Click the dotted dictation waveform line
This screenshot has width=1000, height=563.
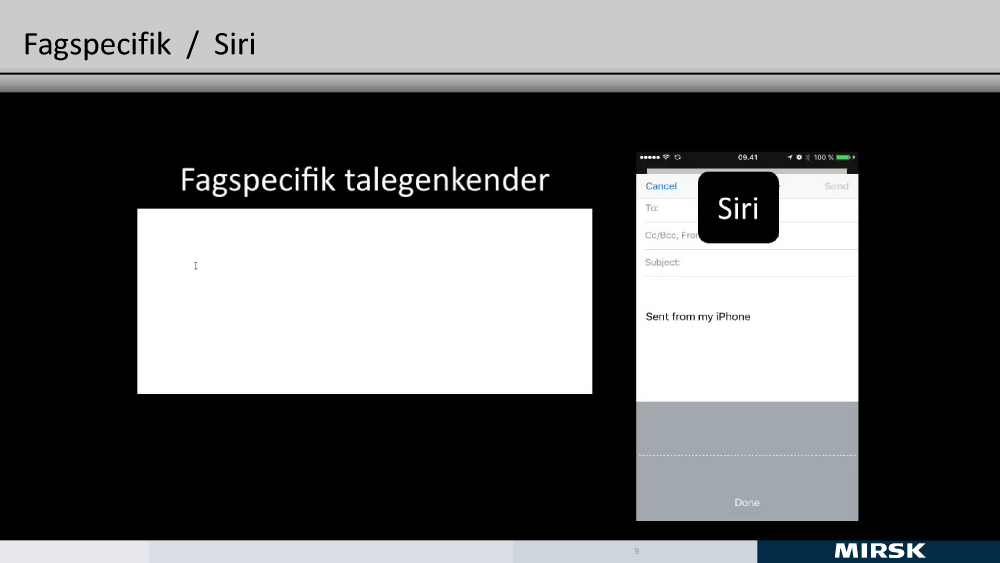tap(747, 455)
